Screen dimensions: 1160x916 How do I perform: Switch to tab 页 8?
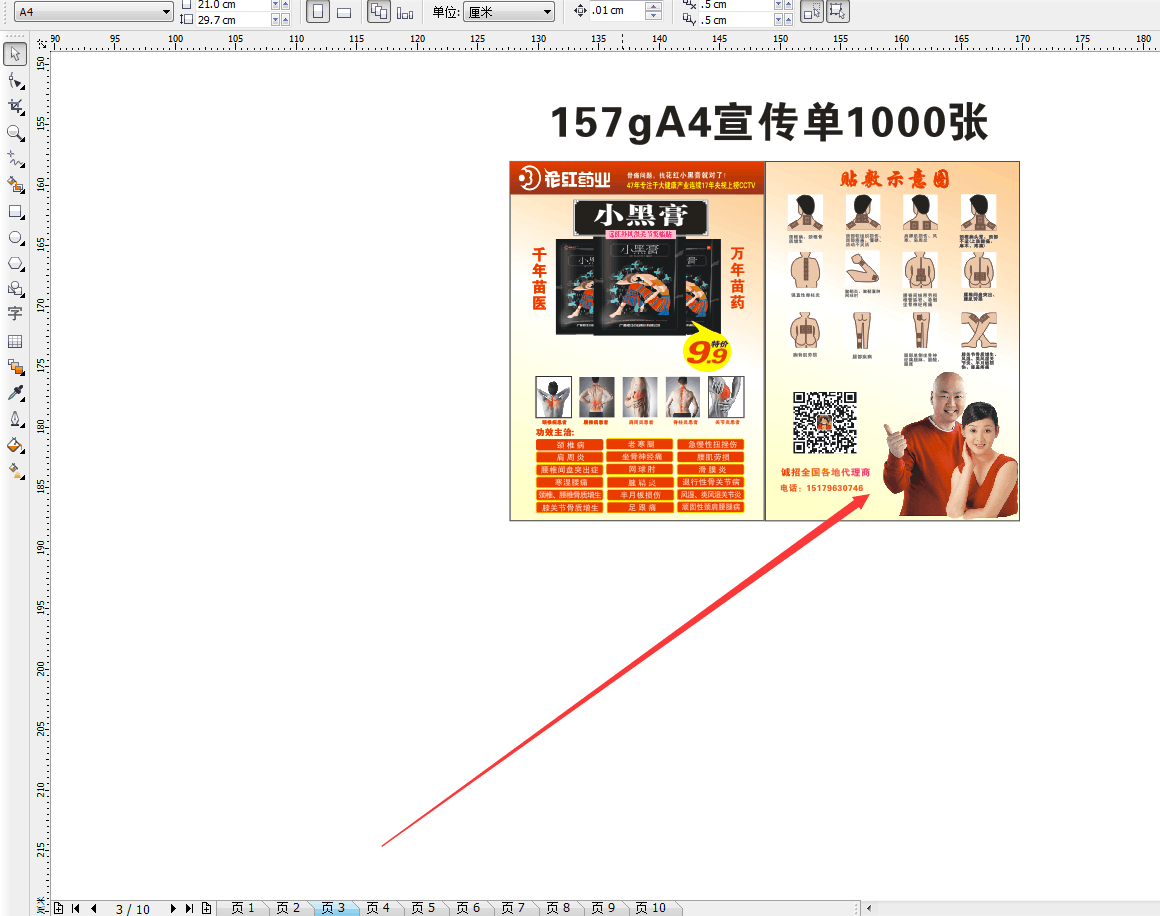(559, 908)
